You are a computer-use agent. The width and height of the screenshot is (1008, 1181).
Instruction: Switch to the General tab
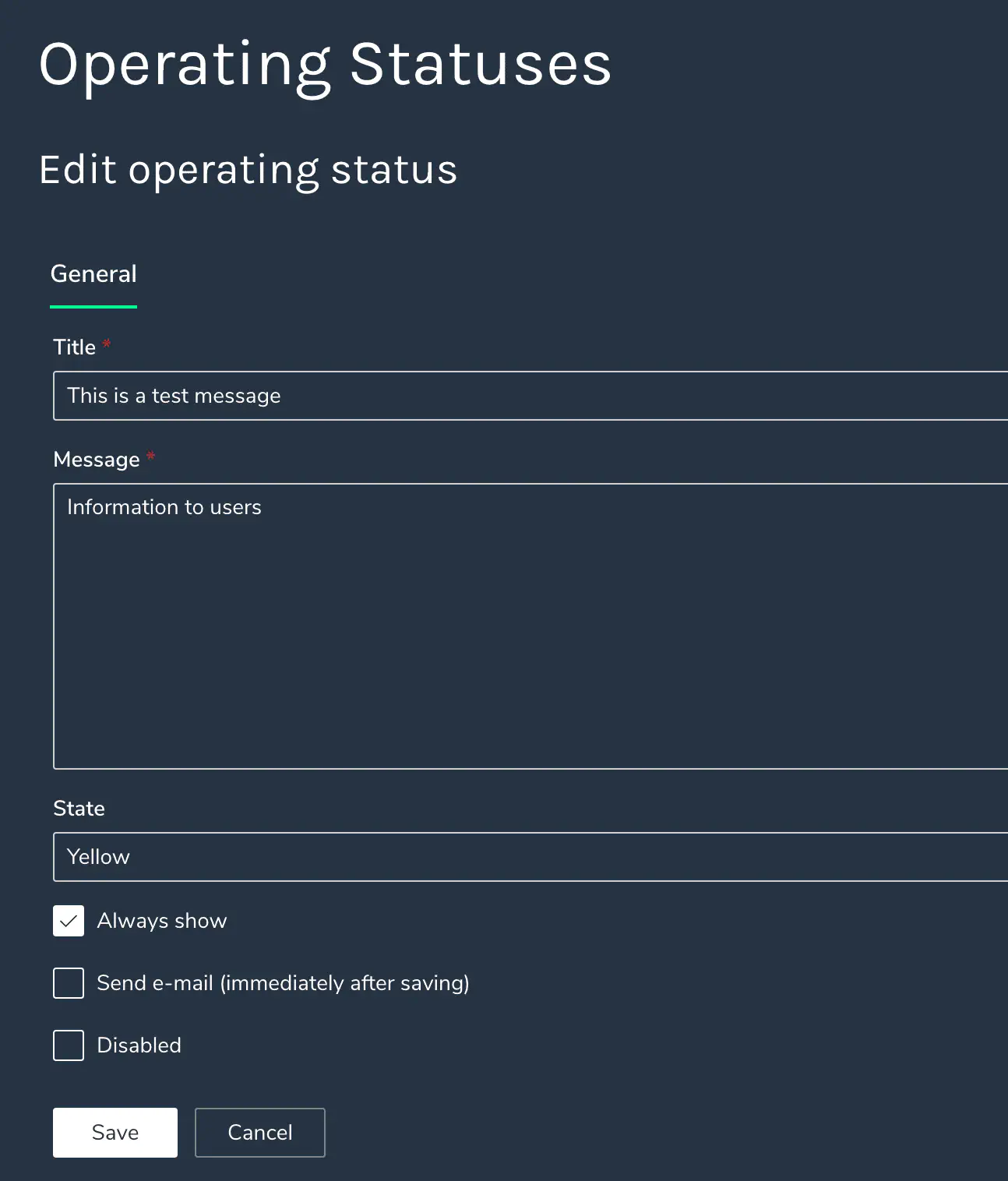point(93,274)
